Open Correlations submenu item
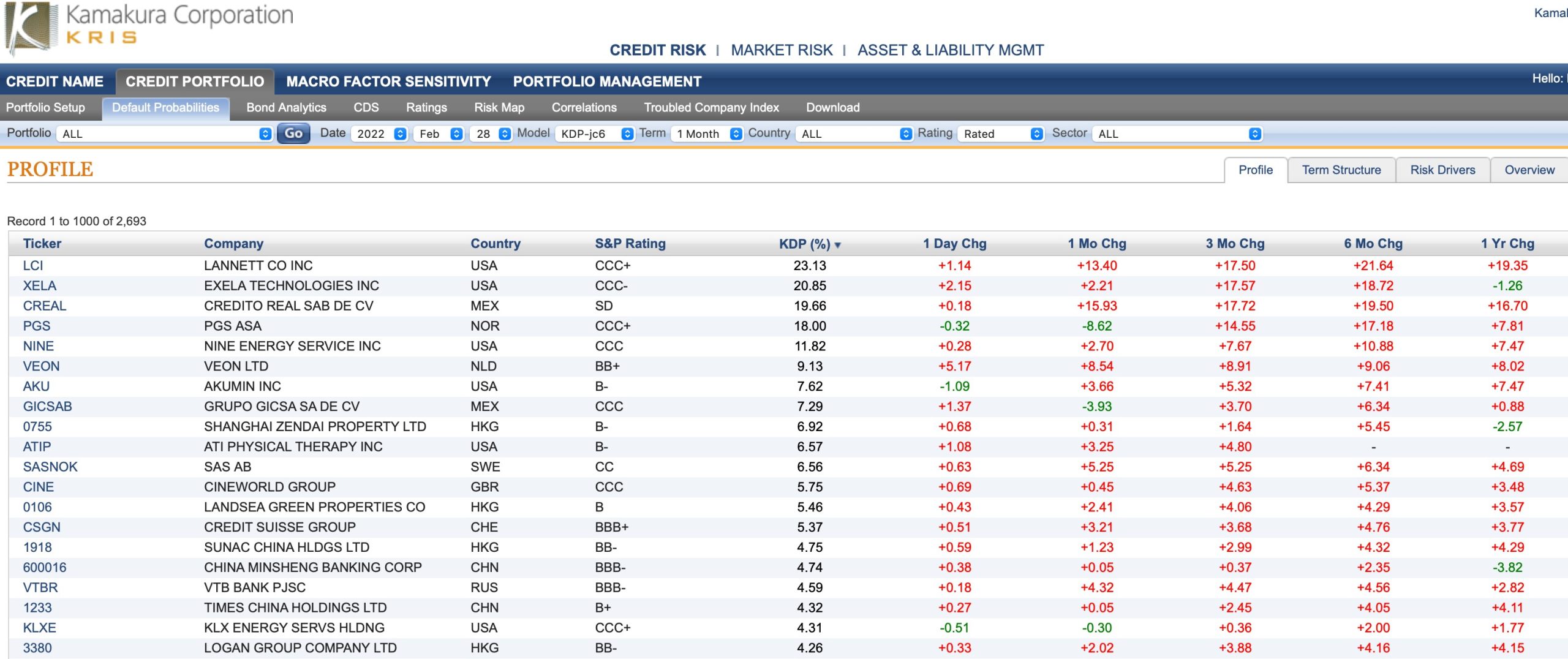The height and width of the screenshot is (659, 1568). click(x=584, y=107)
